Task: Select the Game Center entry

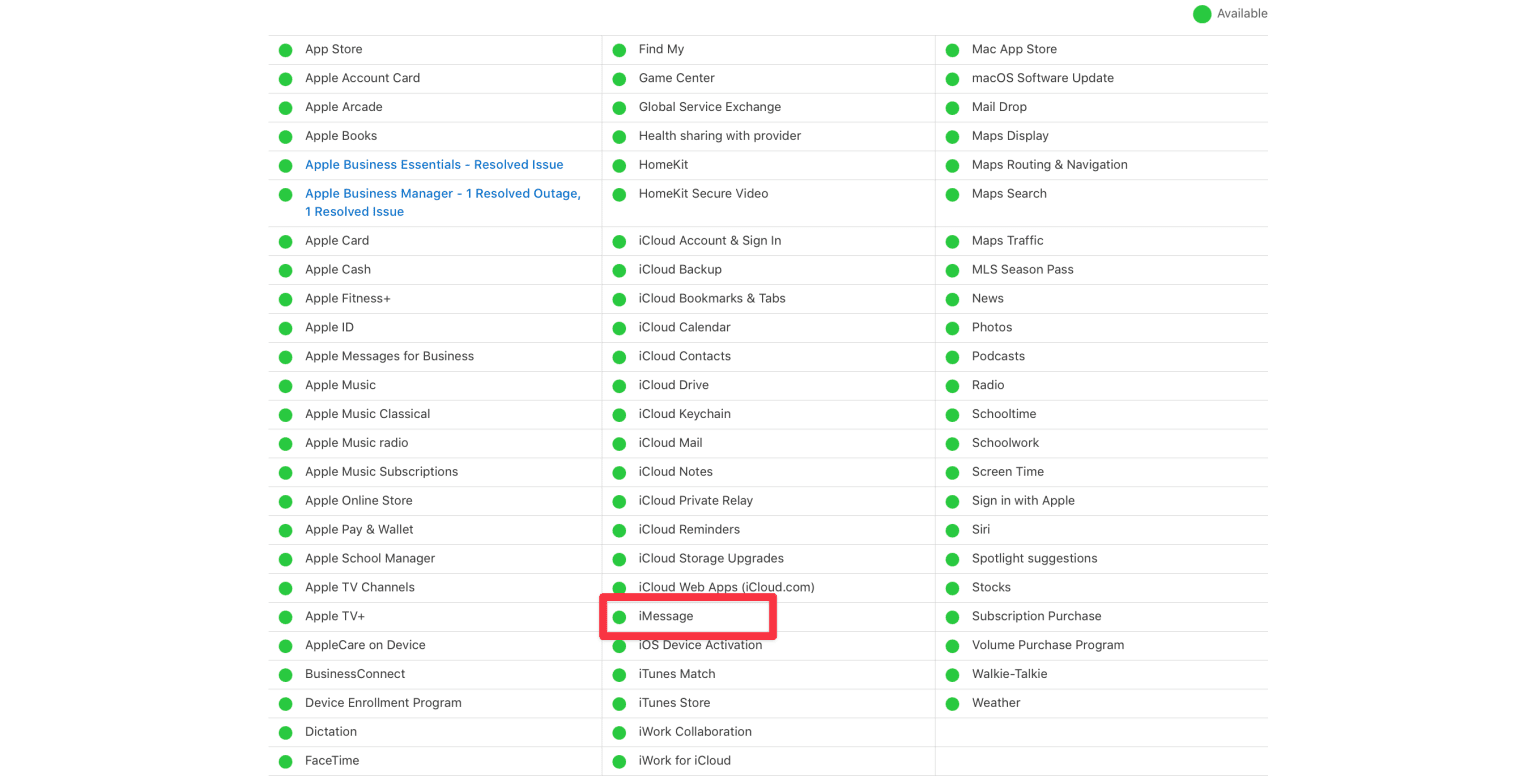Action: (676, 77)
